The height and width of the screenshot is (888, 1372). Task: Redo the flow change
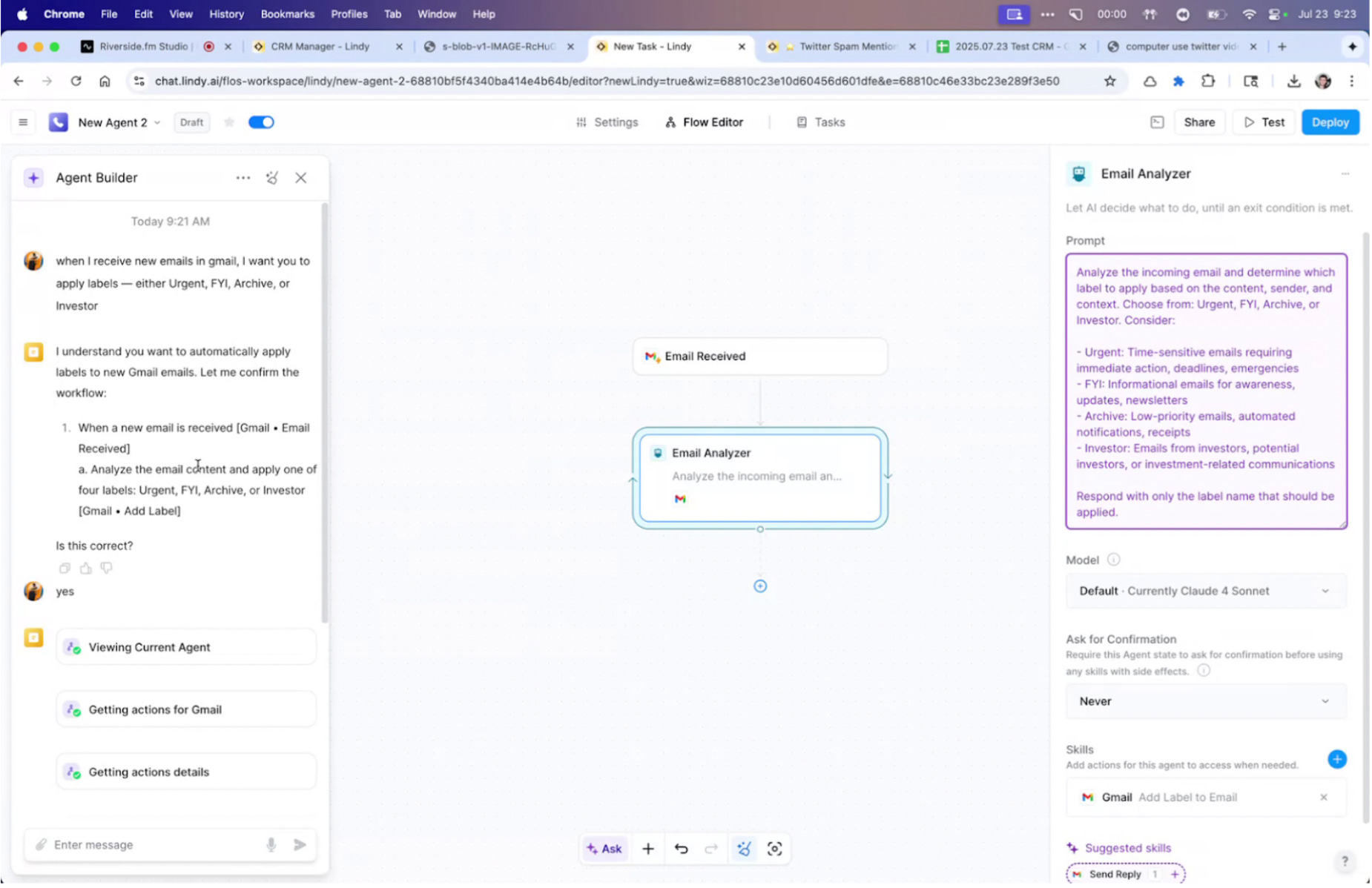tap(711, 849)
